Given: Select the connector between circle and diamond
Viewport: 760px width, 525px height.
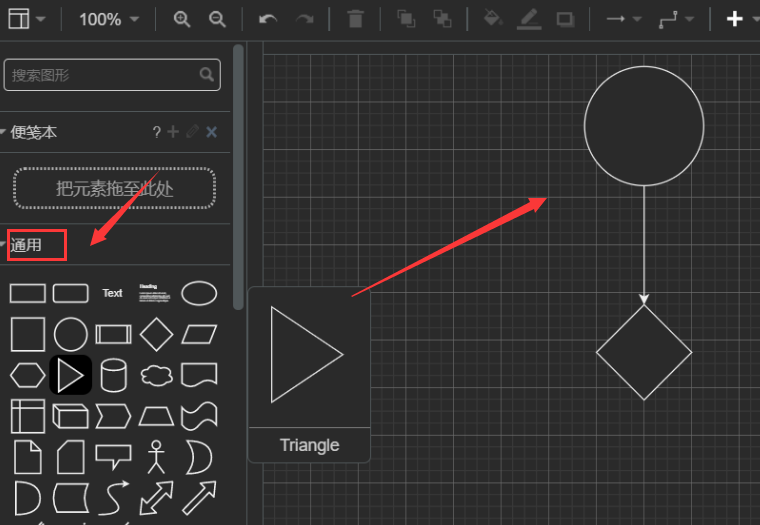Looking at the screenshot, I should pyautogui.click(x=644, y=245).
